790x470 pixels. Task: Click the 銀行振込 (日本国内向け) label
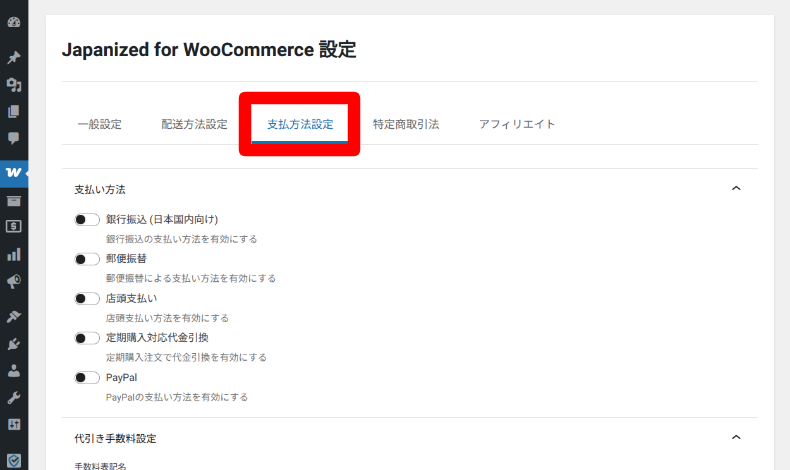tap(162, 220)
